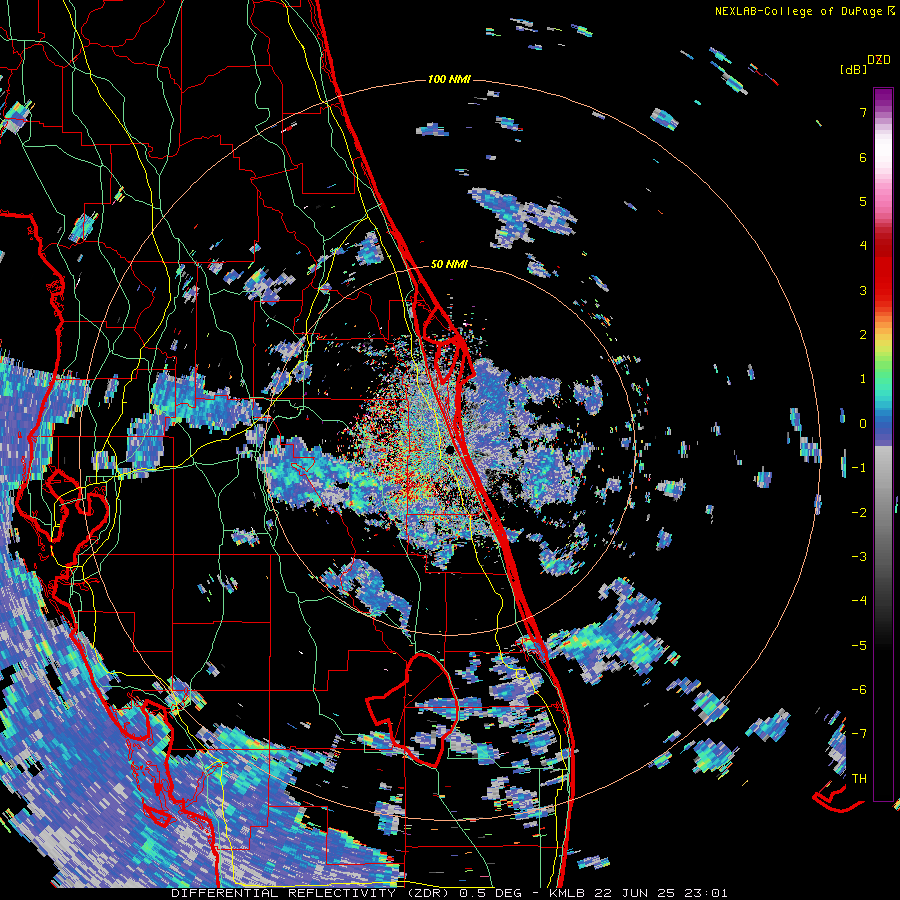Viewport: 900px width, 900px height.
Task: Click the -7 value on the color scale
Action: click(859, 734)
